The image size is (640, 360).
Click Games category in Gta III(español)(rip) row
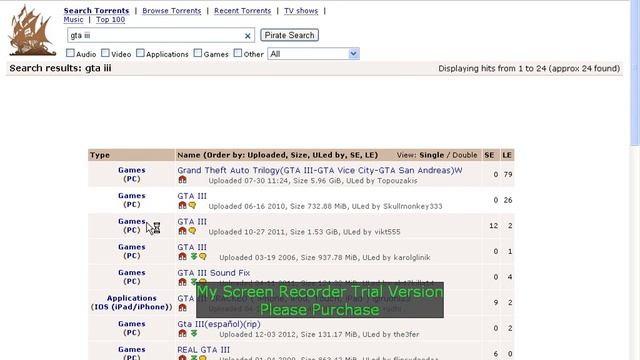[x=131, y=324]
